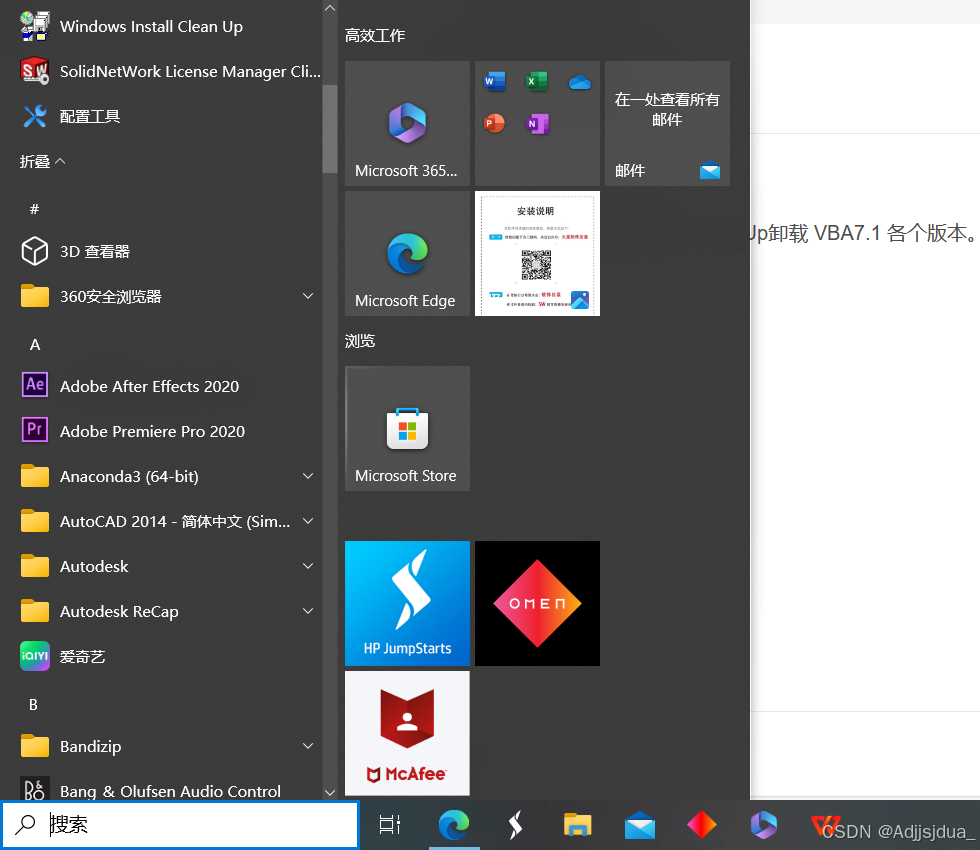Screen dimensions: 980x850
Task: Open 3D 查看器 app
Action: [161, 252]
